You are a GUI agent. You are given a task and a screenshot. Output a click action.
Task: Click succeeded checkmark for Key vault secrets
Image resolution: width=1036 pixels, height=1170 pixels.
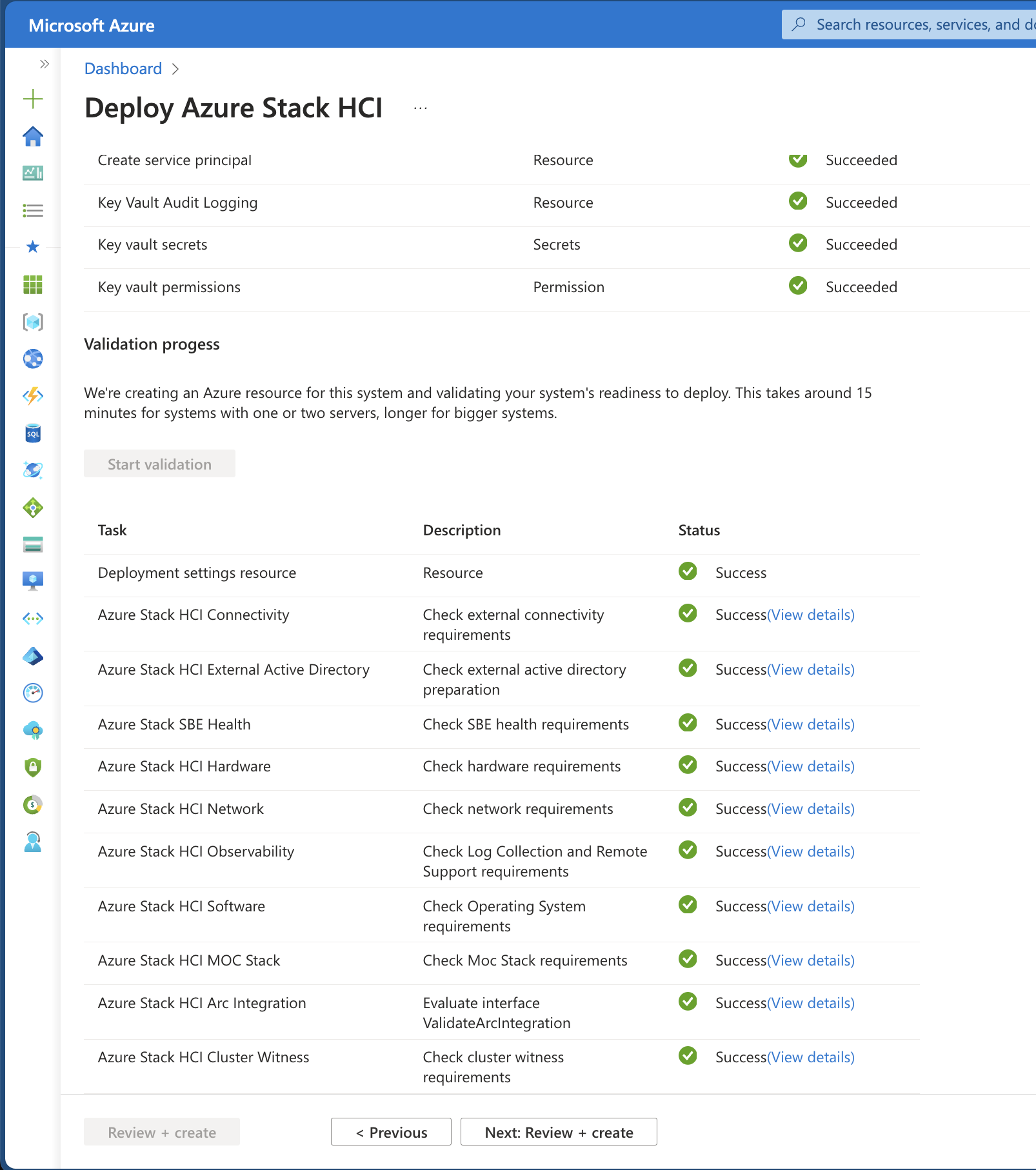tap(798, 243)
